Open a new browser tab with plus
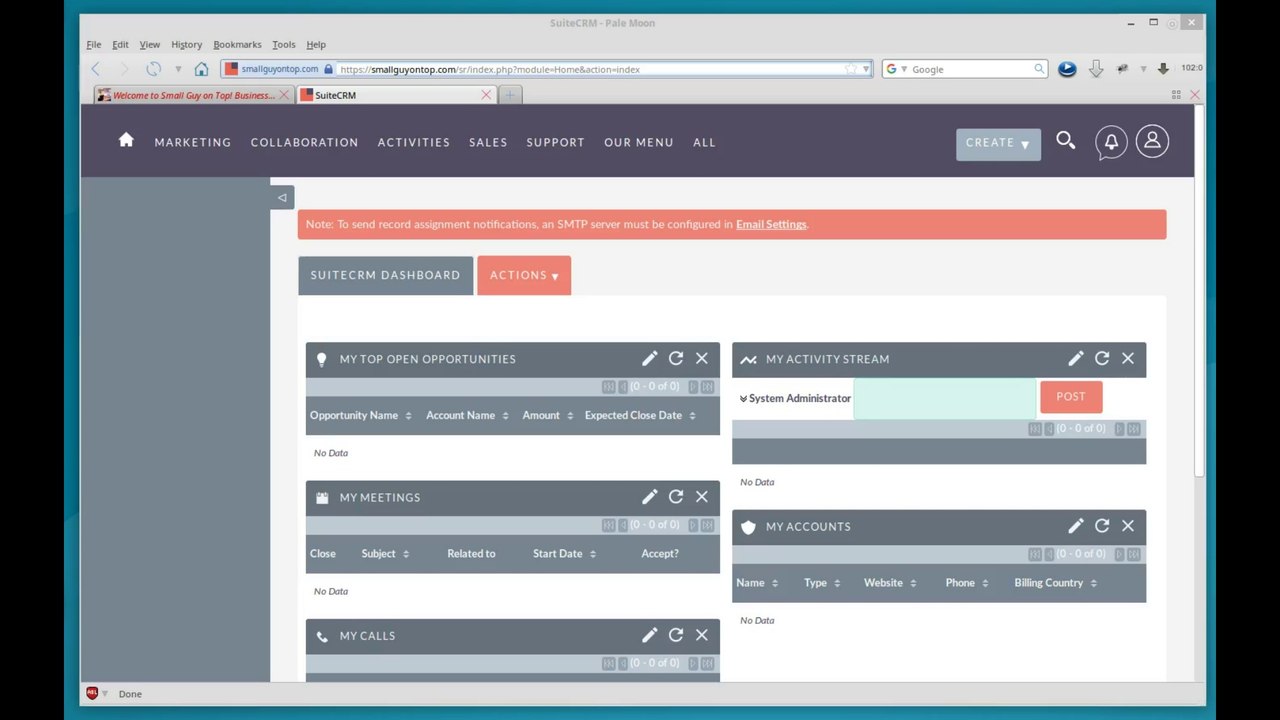 coord(510,95)
